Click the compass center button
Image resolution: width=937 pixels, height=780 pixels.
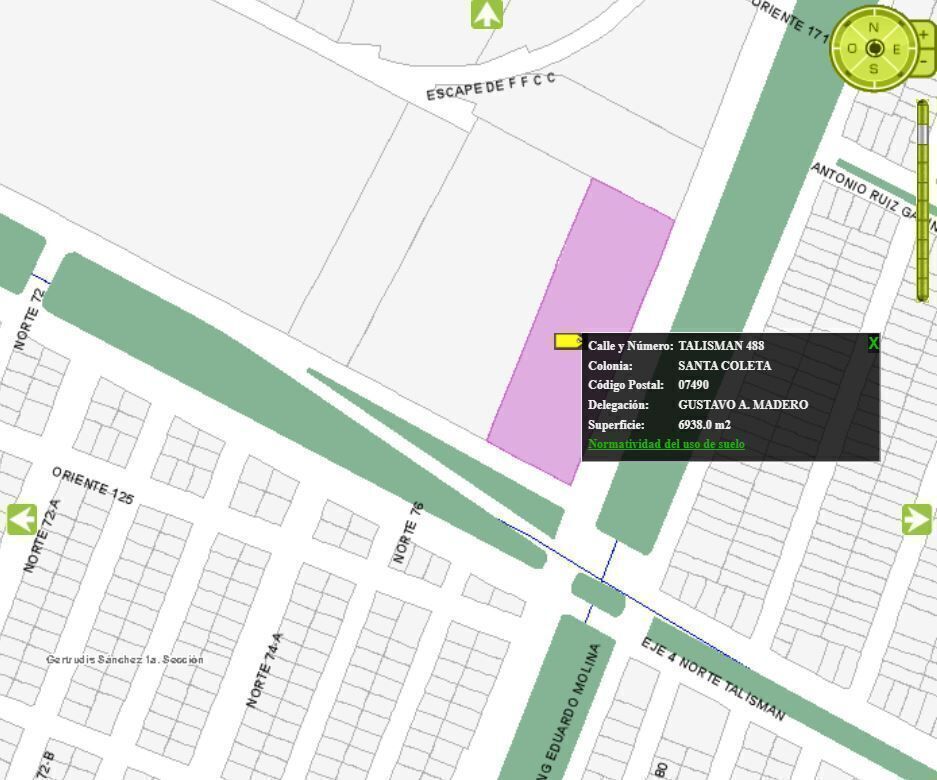pyautogui.click(x=875, y=48)
